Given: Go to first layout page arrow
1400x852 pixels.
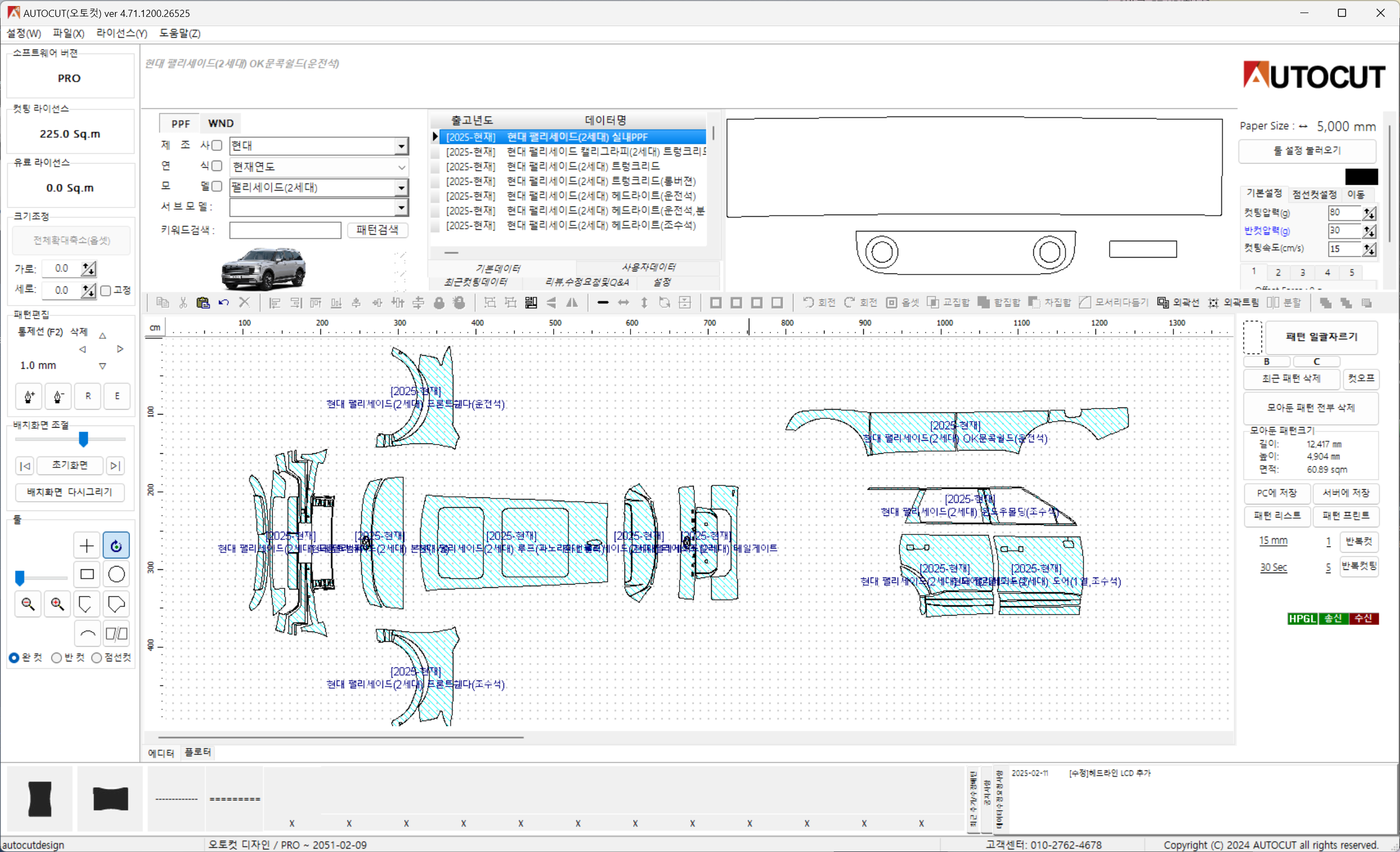Looking at the screenshot, I should pyautogui.click(x=25, y=466).
